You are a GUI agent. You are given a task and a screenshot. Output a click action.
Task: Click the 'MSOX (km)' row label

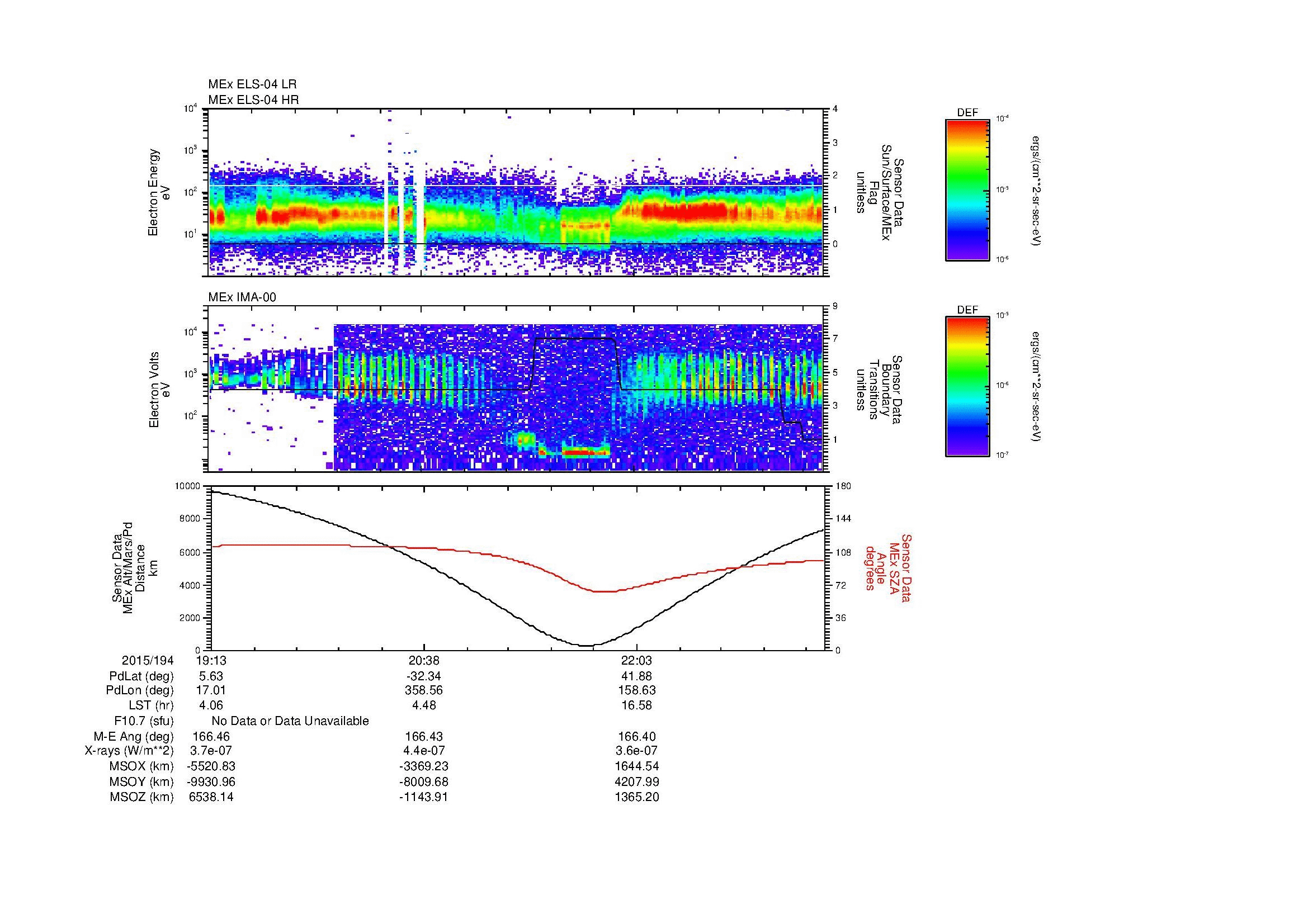[x=141, y=766]
